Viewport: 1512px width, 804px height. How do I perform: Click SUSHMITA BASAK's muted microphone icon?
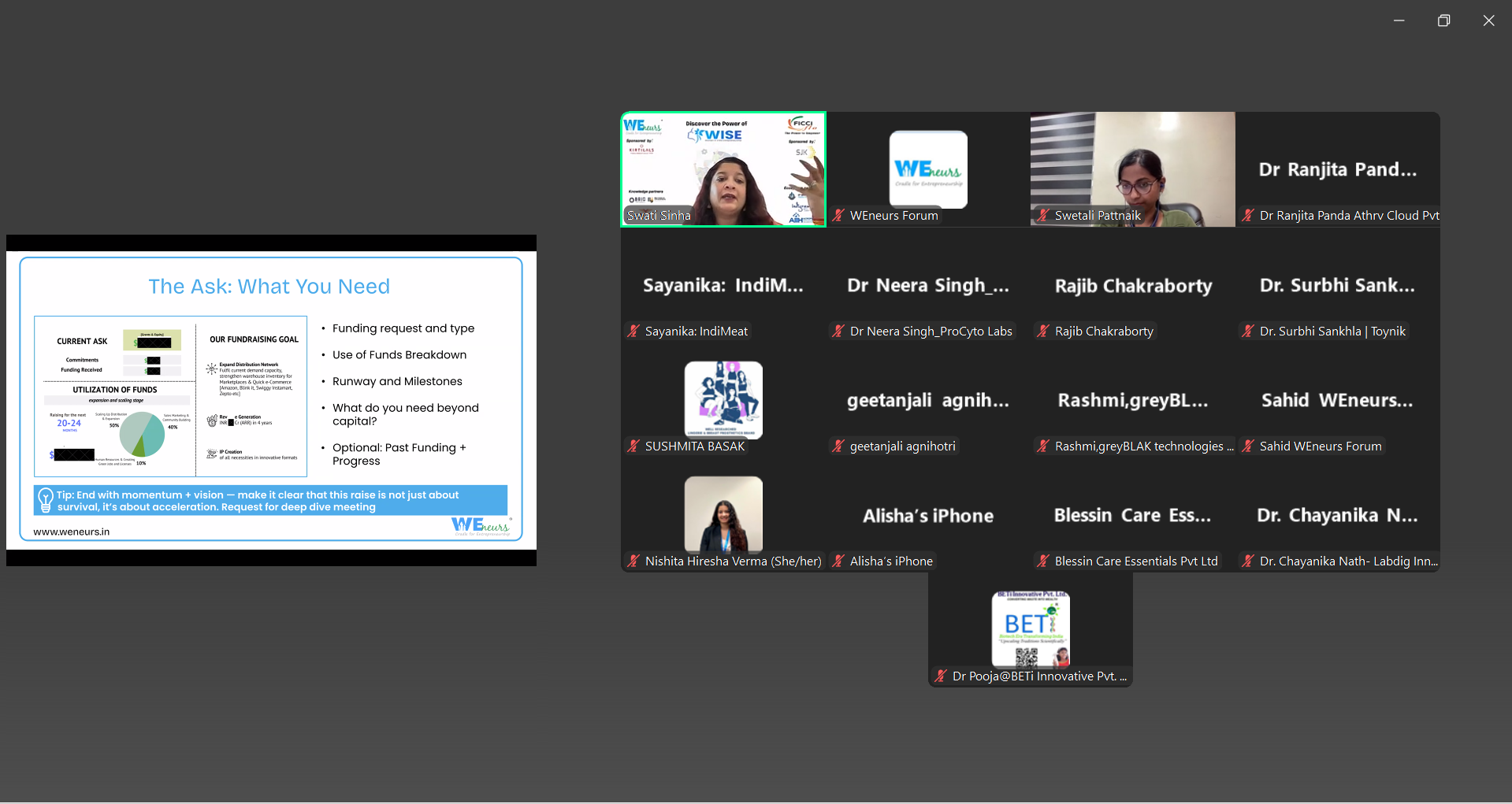pyautogui.click(x=633, y=446)
